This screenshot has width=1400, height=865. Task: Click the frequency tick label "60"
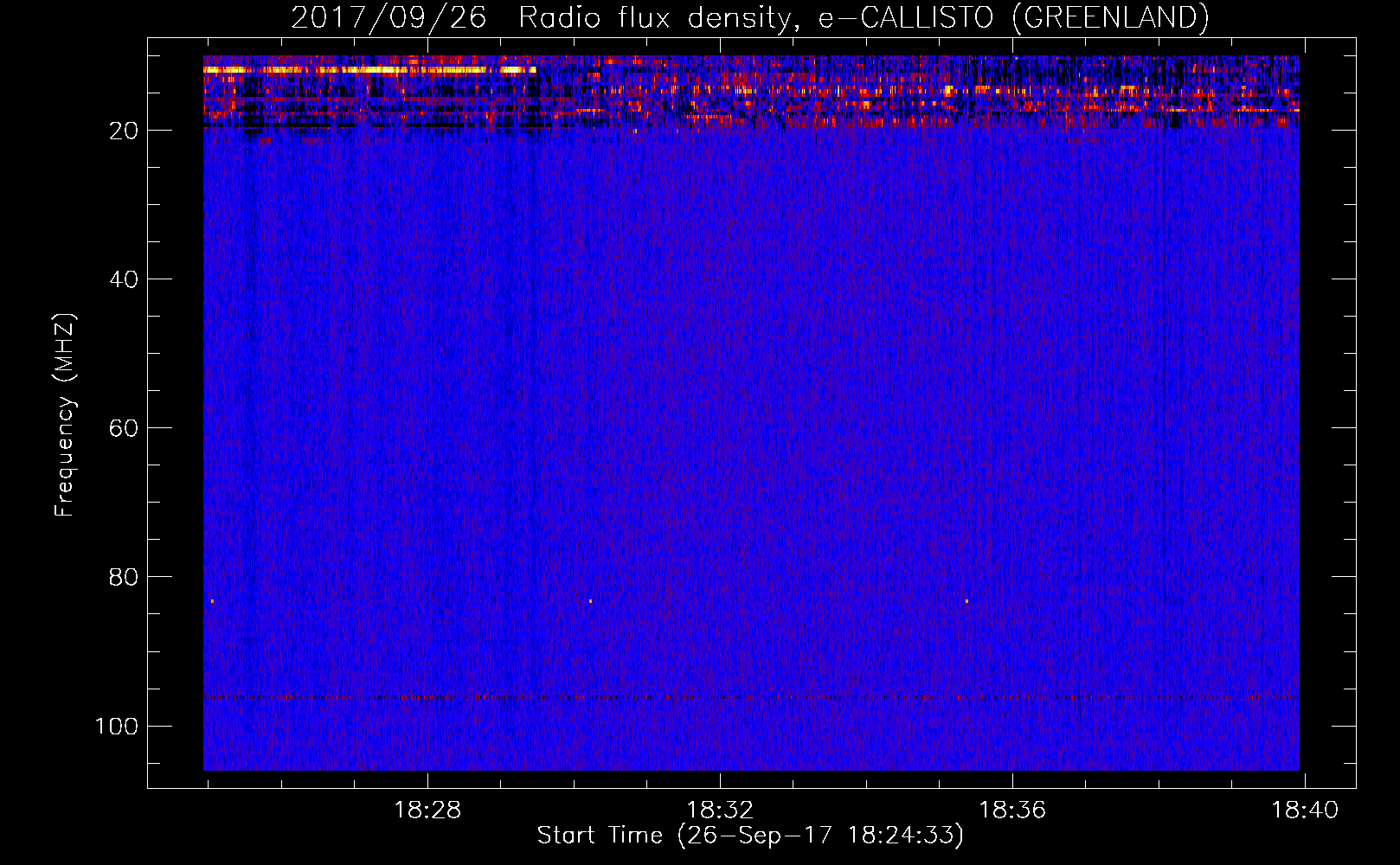coord(124,428)
